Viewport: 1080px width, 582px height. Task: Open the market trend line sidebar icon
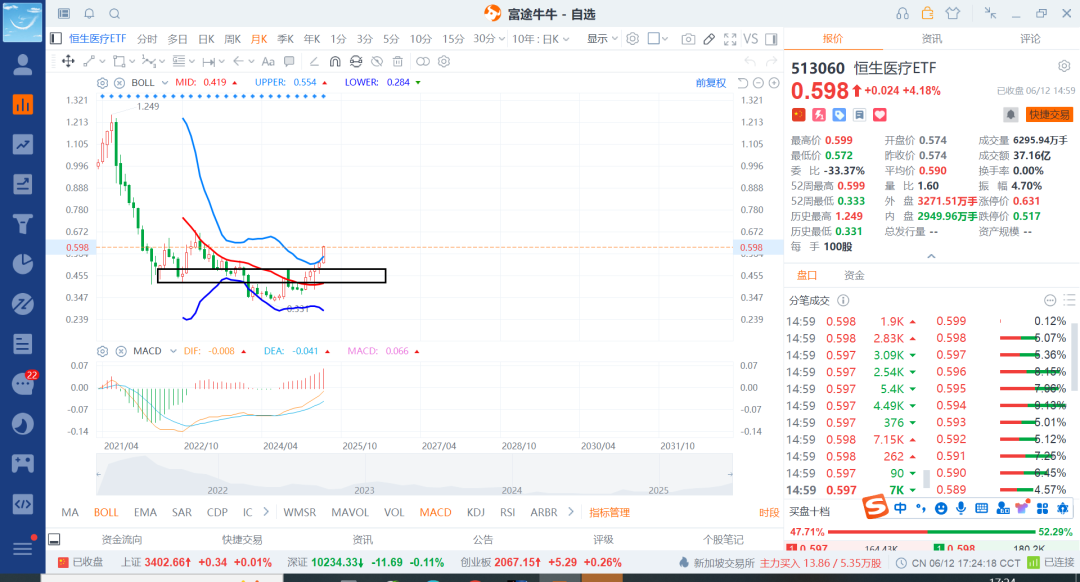coord(23,144)
